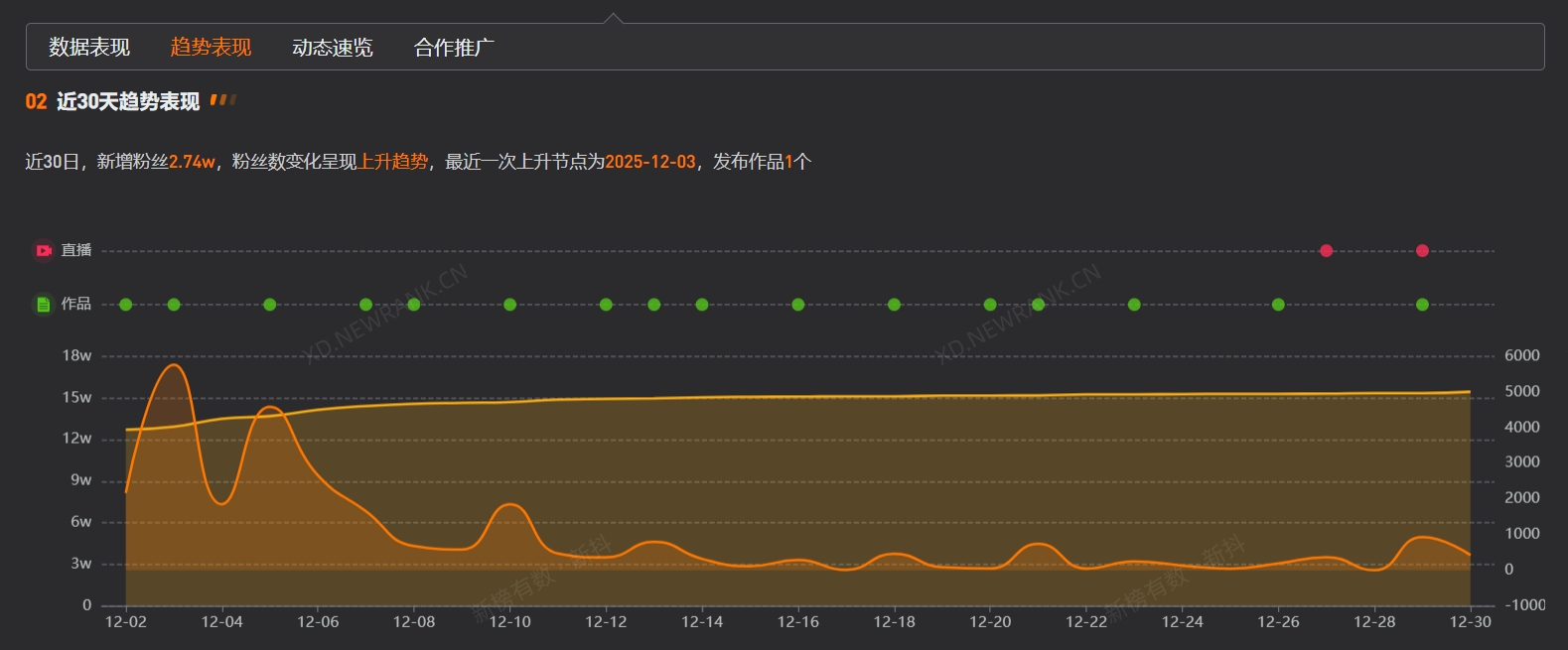Switch to the 数据表现 tab
Viewport: 1568px width, 650px height.
coord(89,48)
